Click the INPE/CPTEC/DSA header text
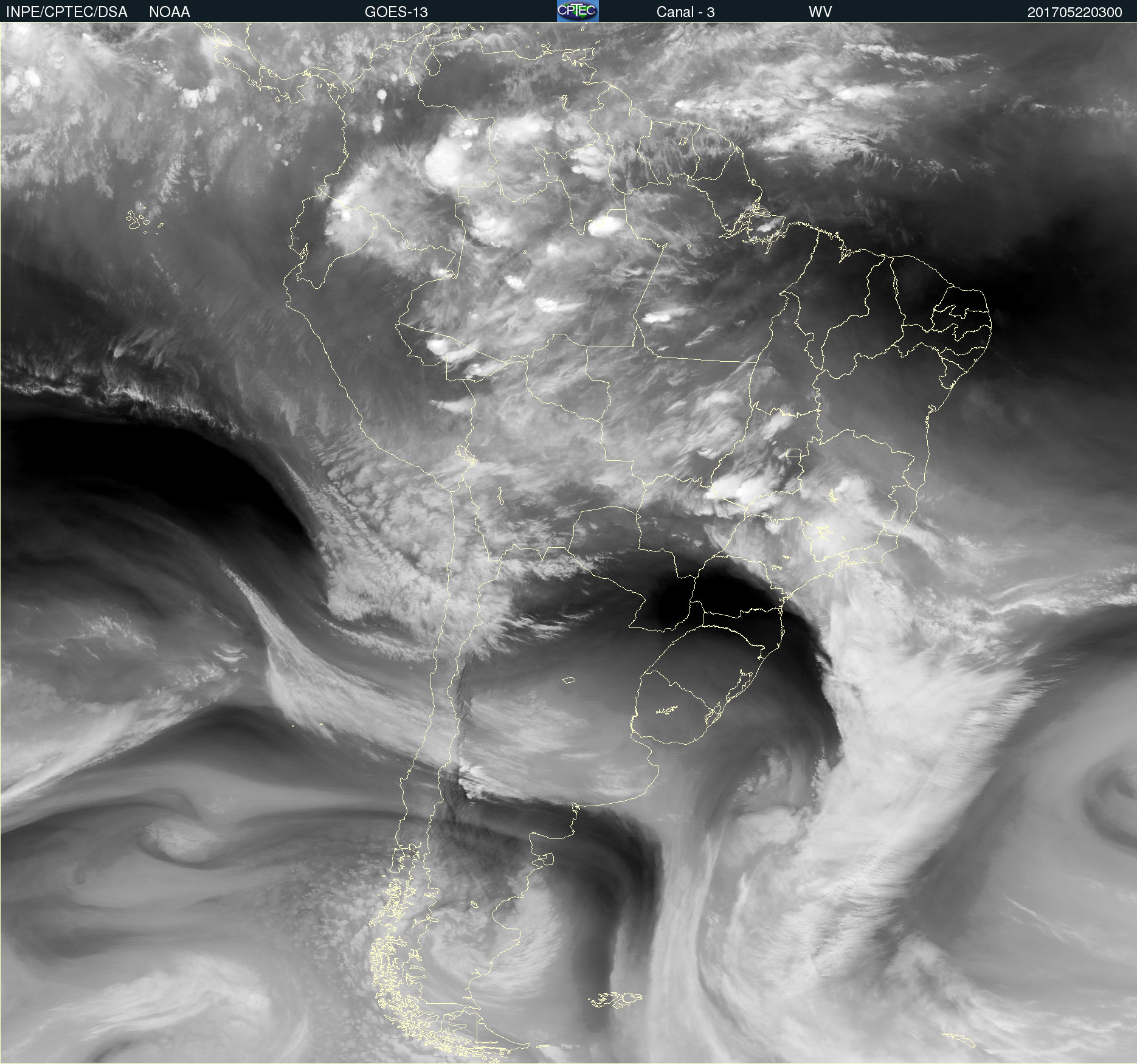Image resolution: width=1137 pixels, height=1064 pixels. coord(67,12)
